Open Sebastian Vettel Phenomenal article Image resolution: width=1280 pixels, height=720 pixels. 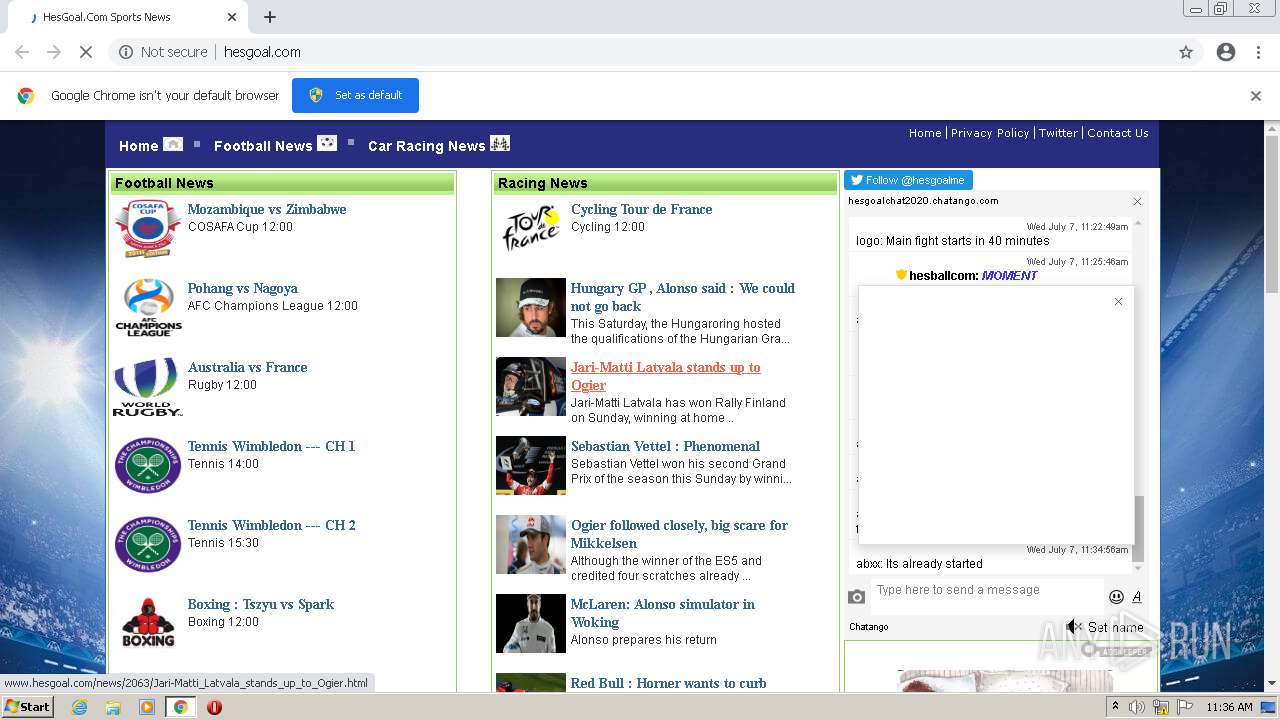click(665, 446)
